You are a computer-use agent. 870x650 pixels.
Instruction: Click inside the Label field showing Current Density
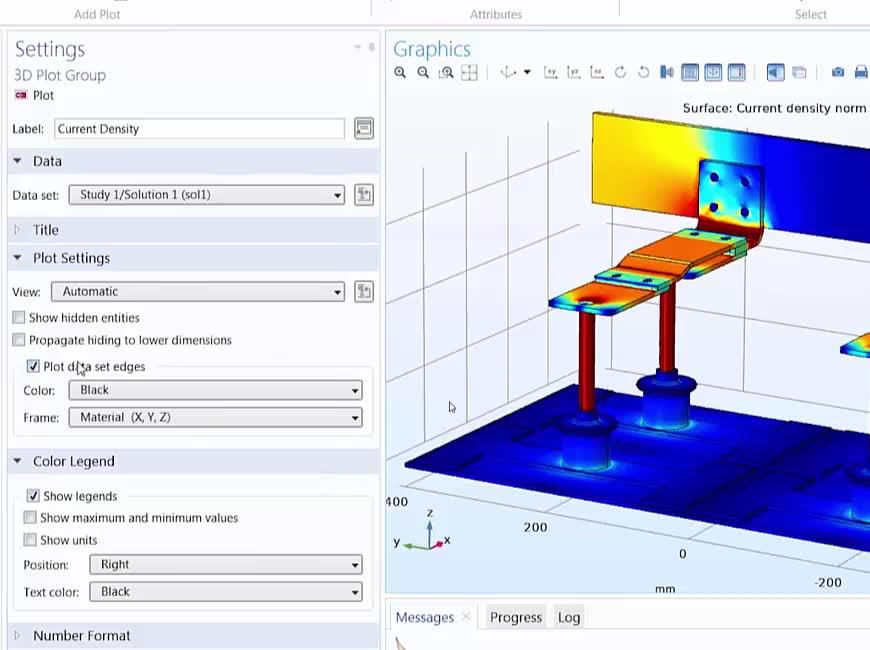click(200, 128)
